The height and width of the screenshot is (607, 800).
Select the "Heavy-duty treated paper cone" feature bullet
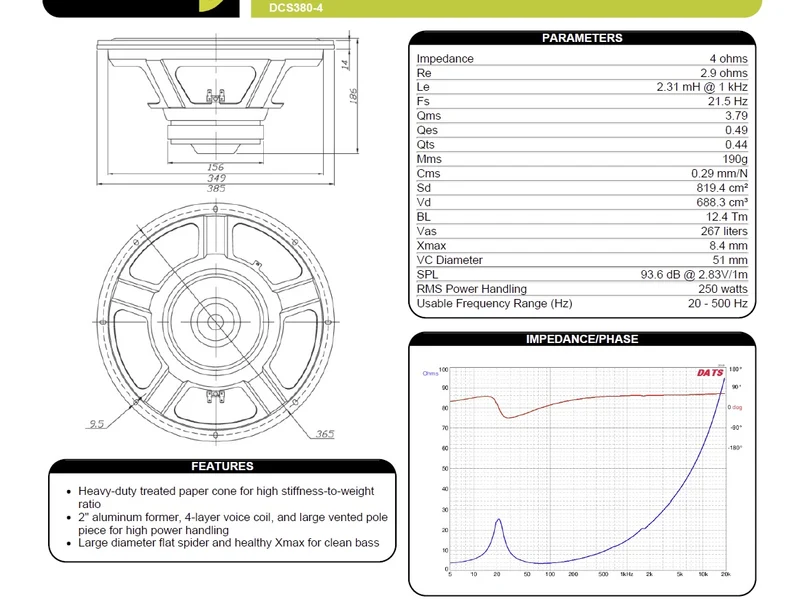pos(226,497)
